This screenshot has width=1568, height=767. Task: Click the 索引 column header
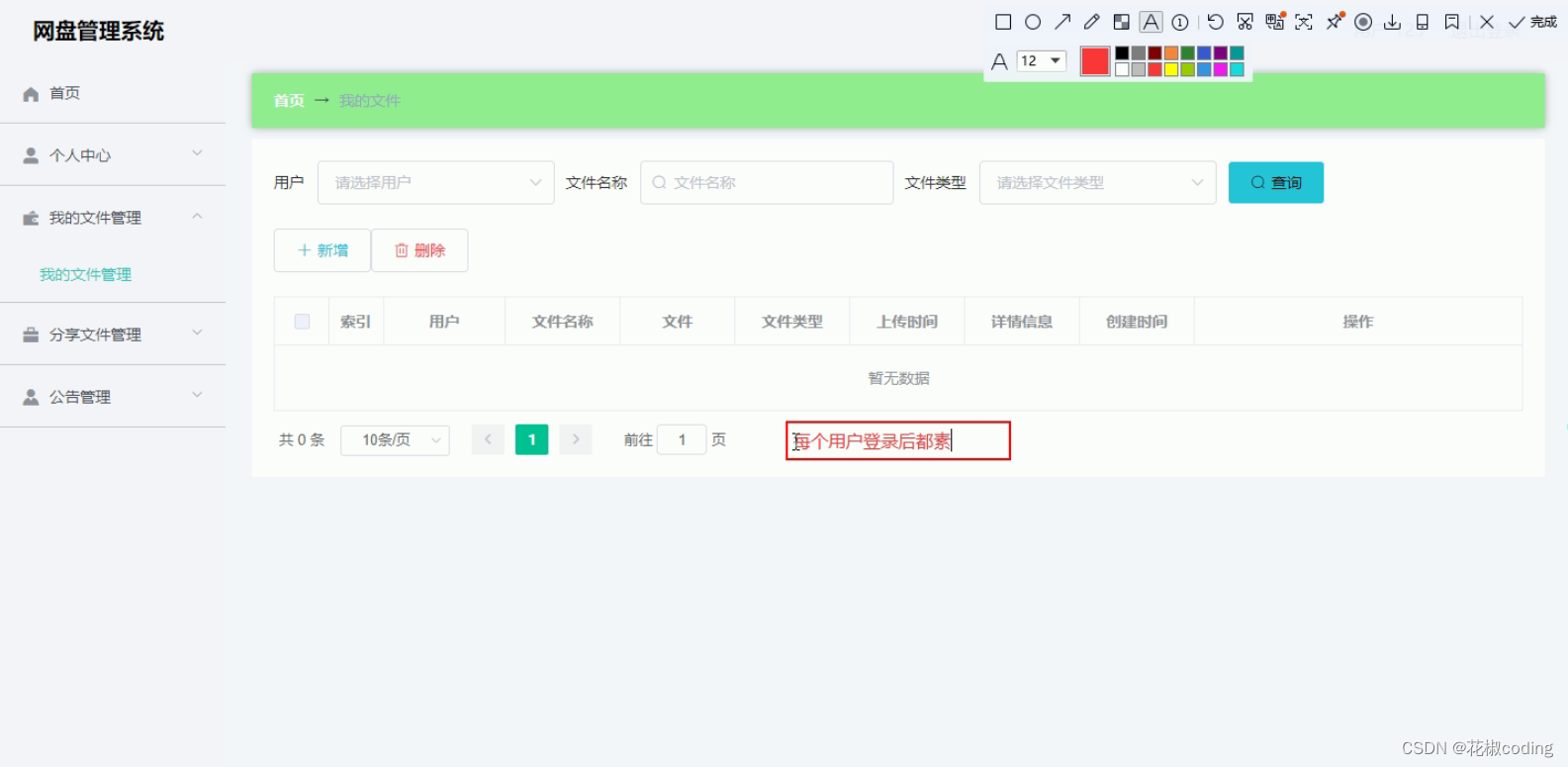click(x=355, y=322)
